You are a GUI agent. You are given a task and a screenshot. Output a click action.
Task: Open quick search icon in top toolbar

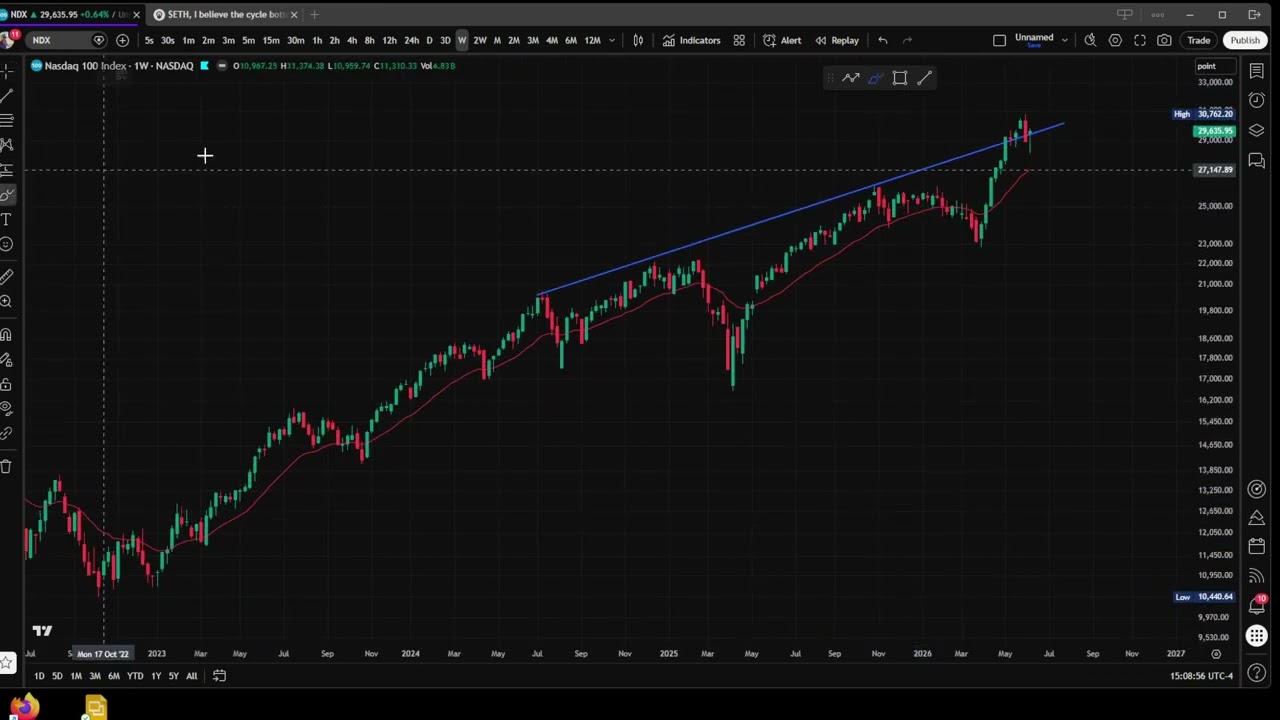pos(1090,40)
